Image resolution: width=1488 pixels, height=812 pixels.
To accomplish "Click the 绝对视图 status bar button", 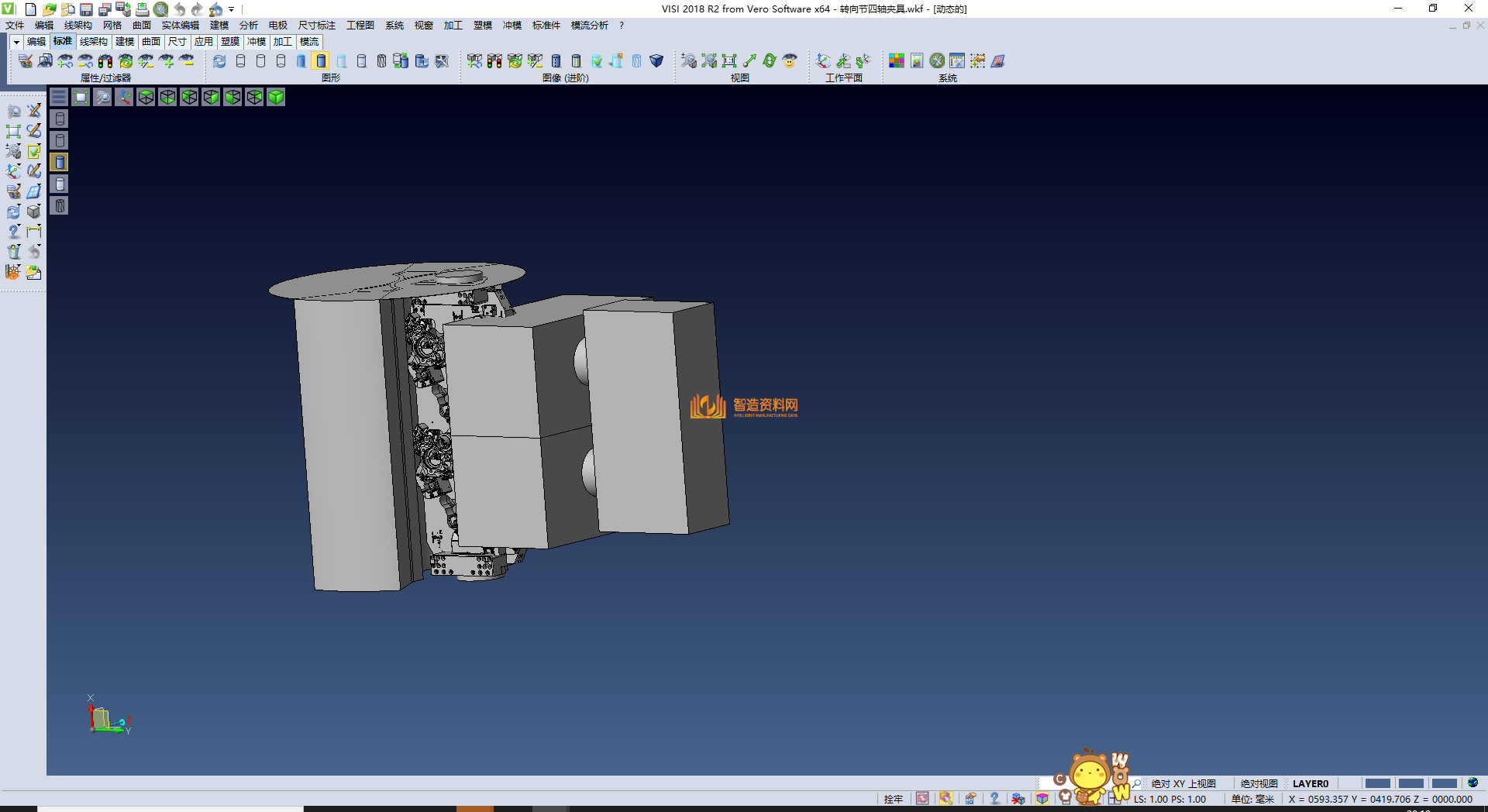I will click(1259, 783).
